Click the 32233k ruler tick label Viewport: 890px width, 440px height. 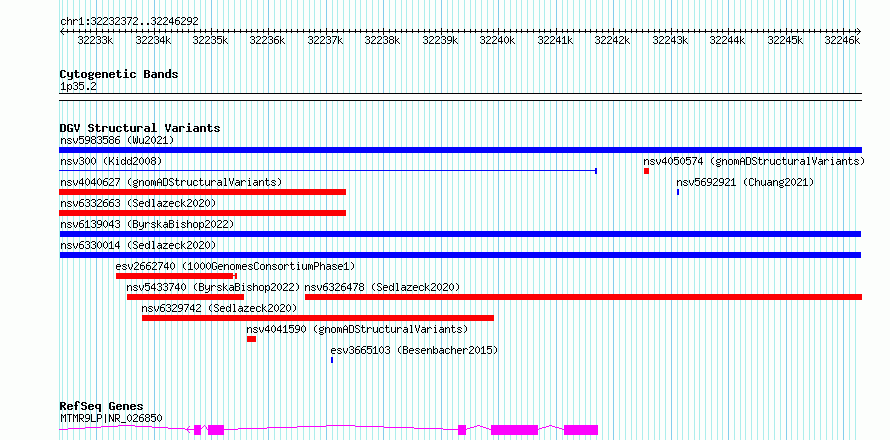click(95, 40)
